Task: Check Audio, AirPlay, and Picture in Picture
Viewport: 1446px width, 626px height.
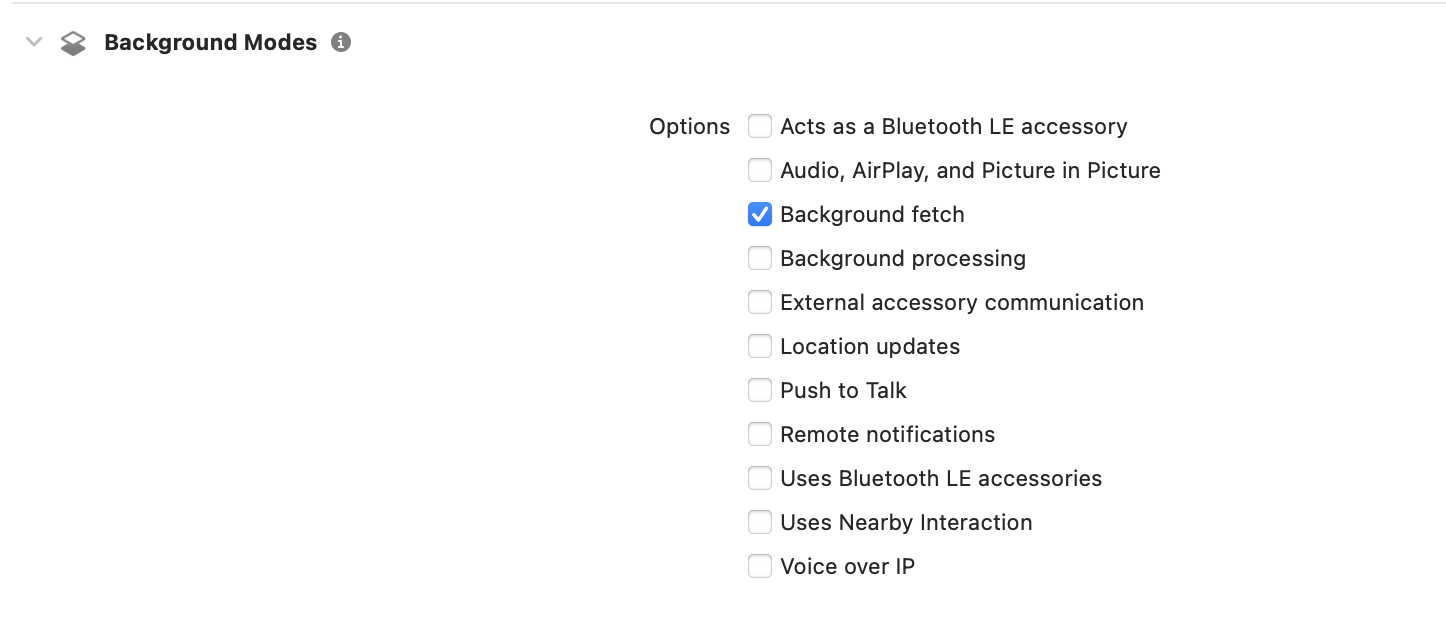Action: coord(760,170)
